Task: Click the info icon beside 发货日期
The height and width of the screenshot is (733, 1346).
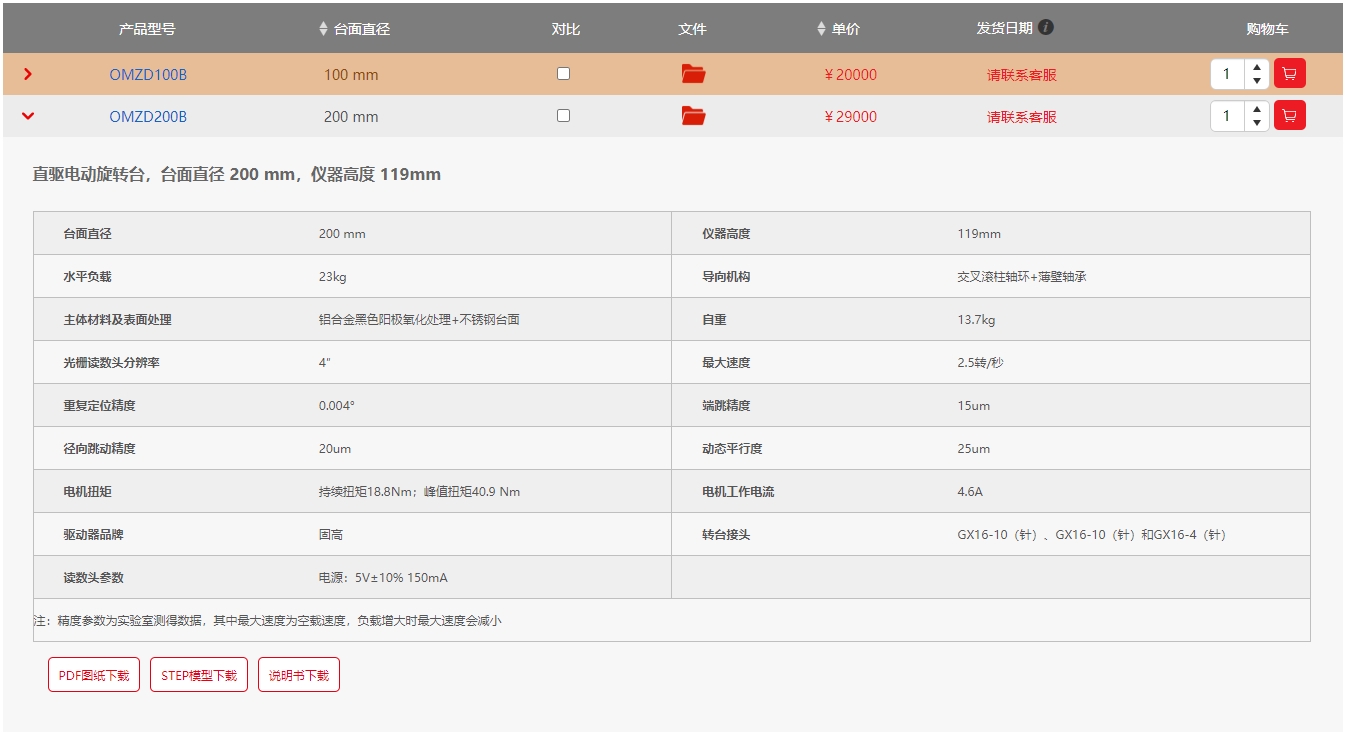Action: 1046,28
